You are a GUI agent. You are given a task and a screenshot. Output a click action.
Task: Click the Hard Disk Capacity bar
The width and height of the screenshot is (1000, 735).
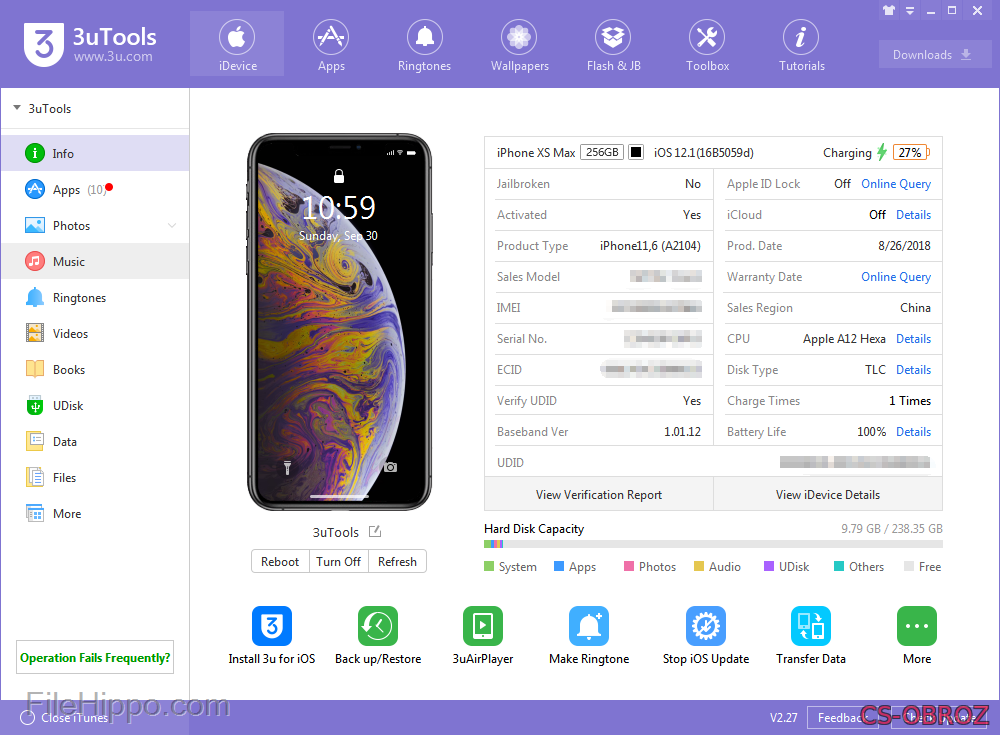712,544
